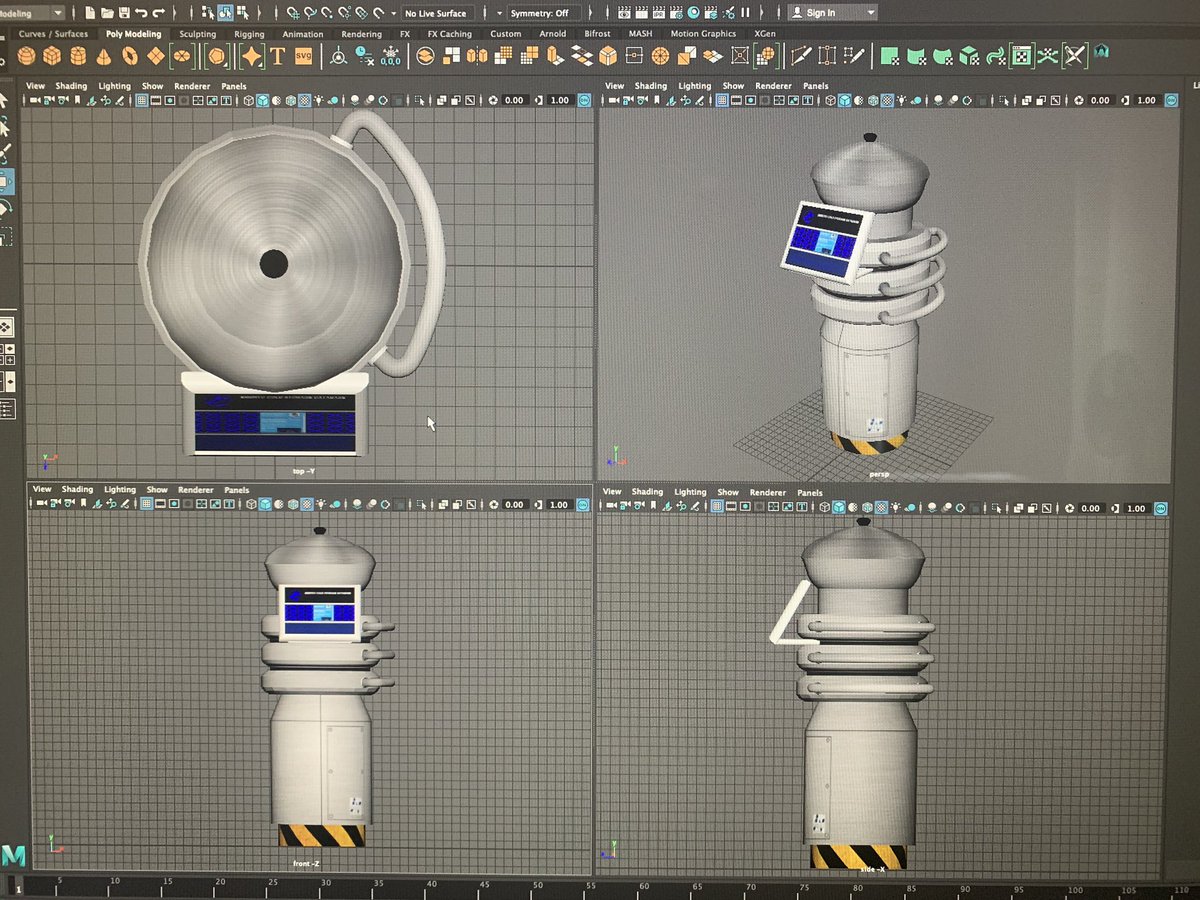Click the exposure 0.00 field in top panel
1200x900 pixels.
(x=514, y=100)
